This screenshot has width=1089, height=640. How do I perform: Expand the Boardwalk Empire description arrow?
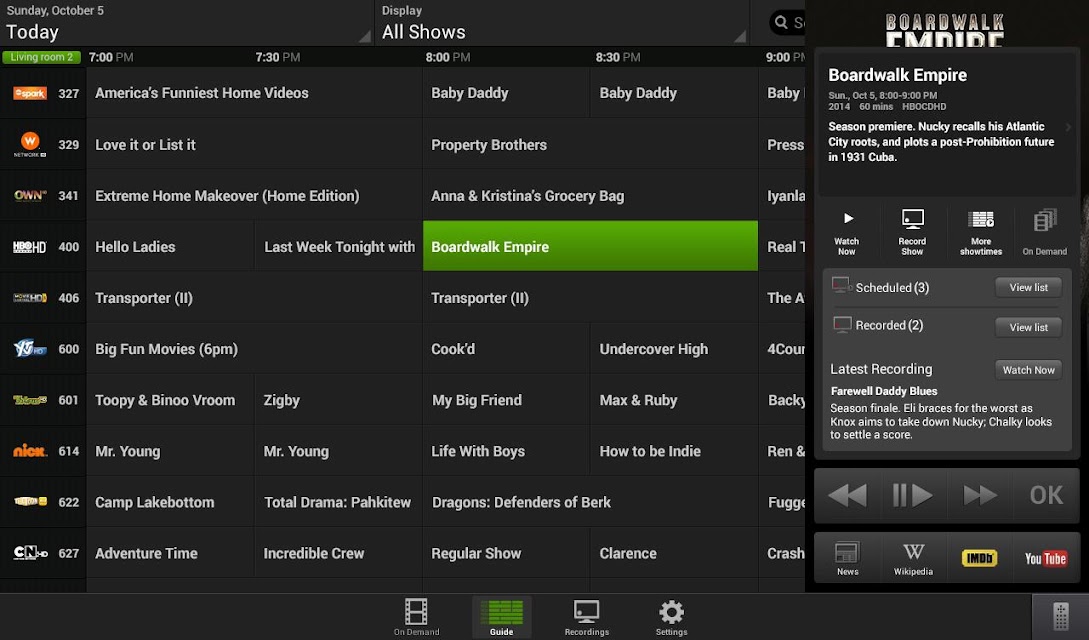(x=1068, y=127)
